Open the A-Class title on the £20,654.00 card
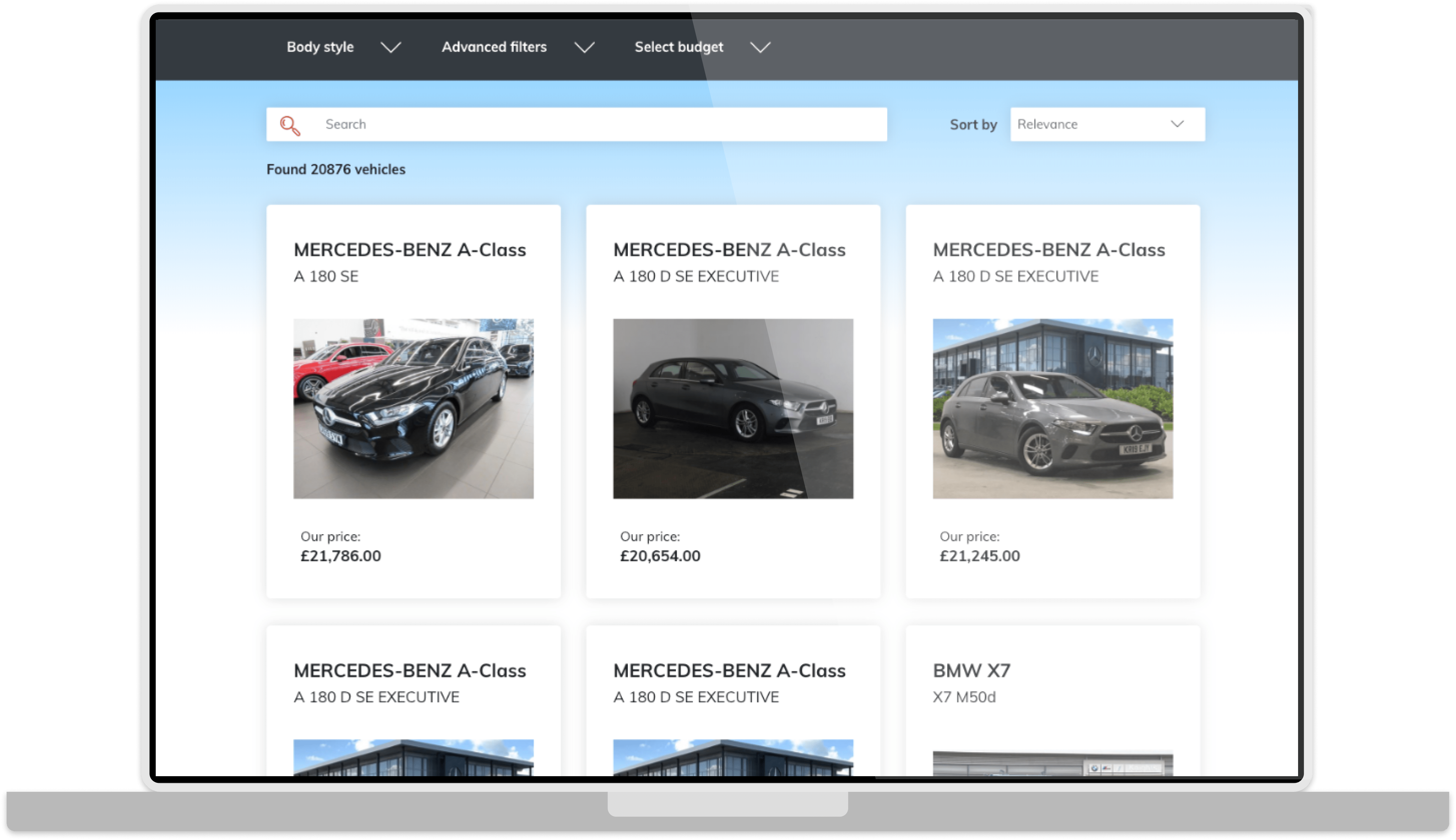Viewport: 1456px width, 840px height. [729, 250]
